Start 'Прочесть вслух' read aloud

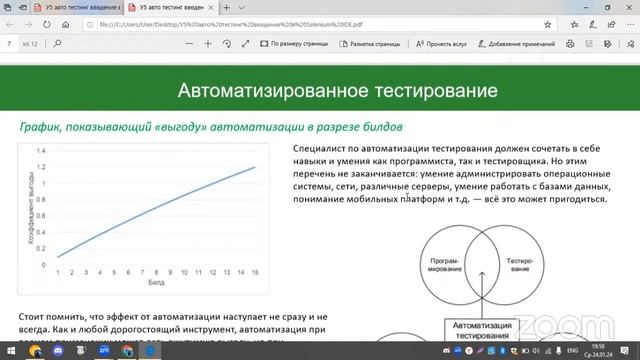(x=441, y=44)
